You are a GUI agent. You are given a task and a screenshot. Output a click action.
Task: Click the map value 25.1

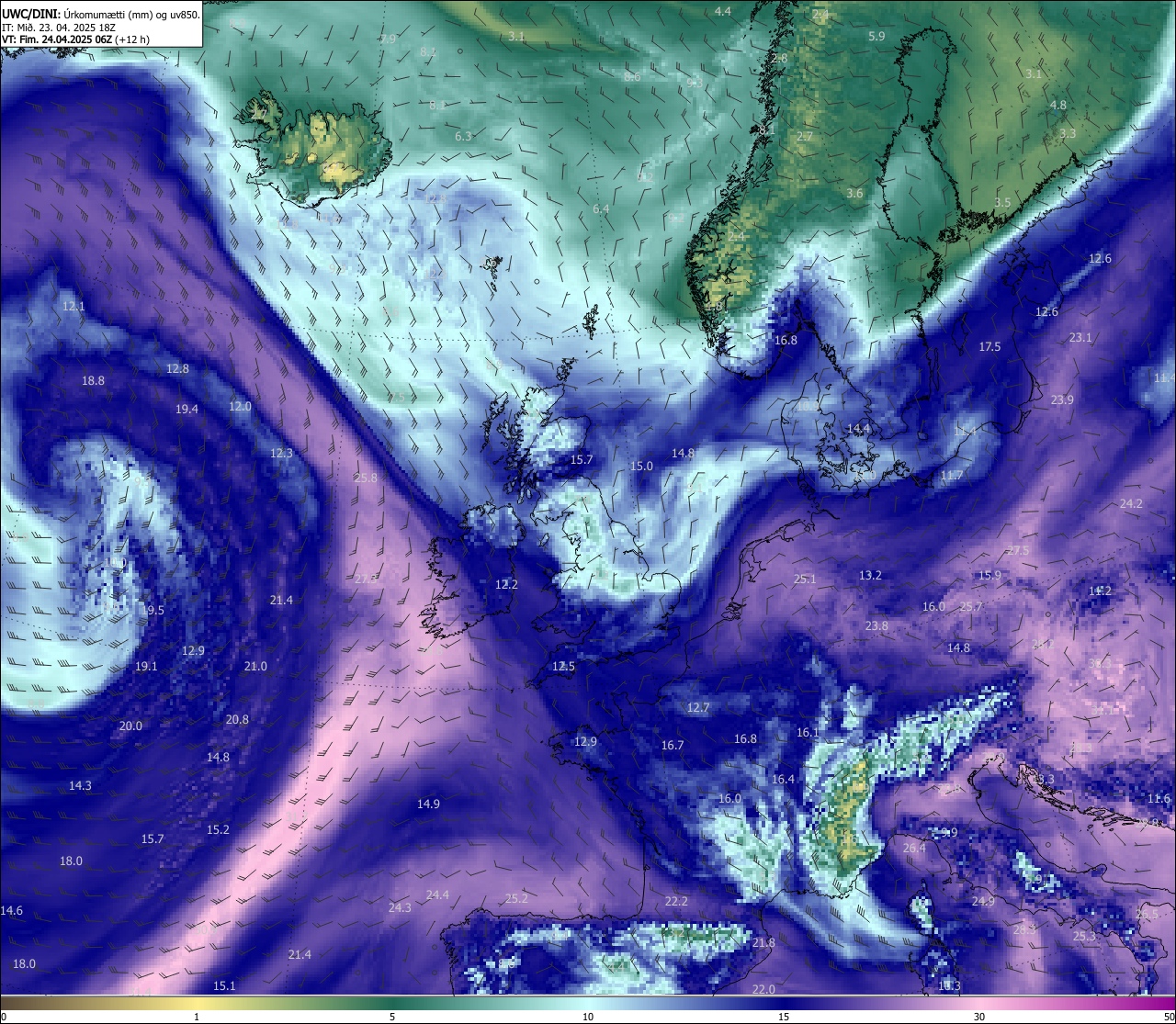coord(805,579)
